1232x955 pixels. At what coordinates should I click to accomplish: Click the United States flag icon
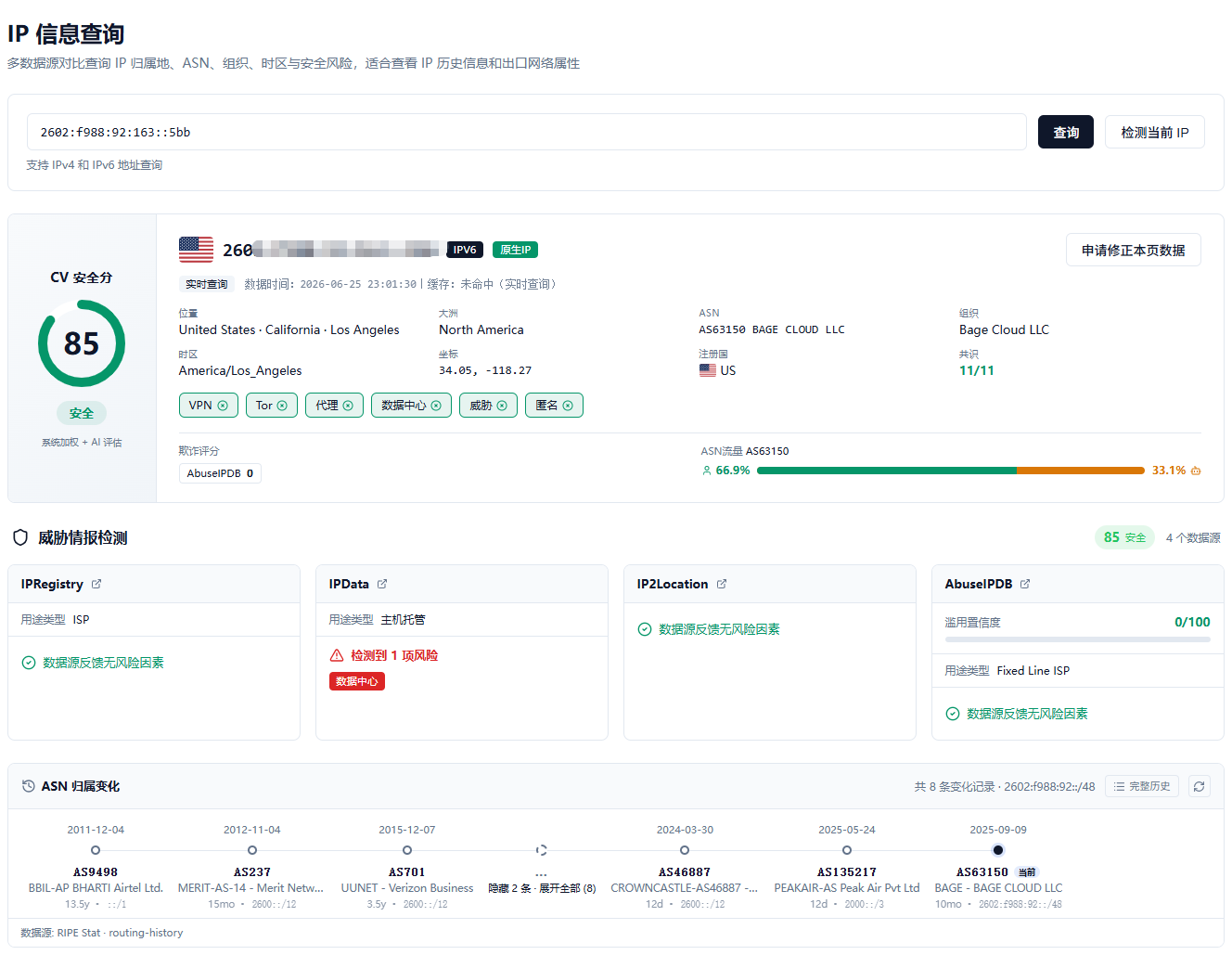[196, 250]
